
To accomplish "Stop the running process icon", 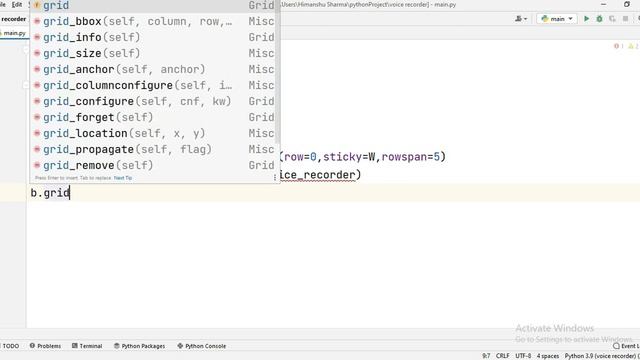I will pyautogui.click(x=625, y=19).
